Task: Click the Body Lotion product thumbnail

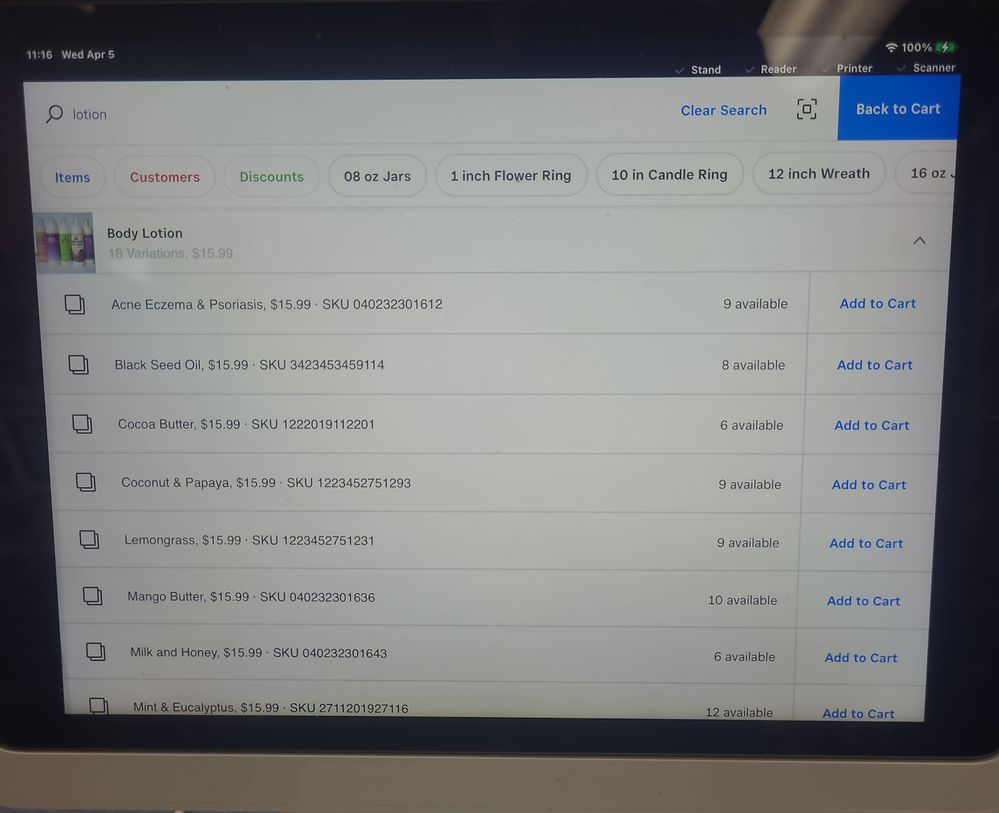Action: [x=65, y=243]
